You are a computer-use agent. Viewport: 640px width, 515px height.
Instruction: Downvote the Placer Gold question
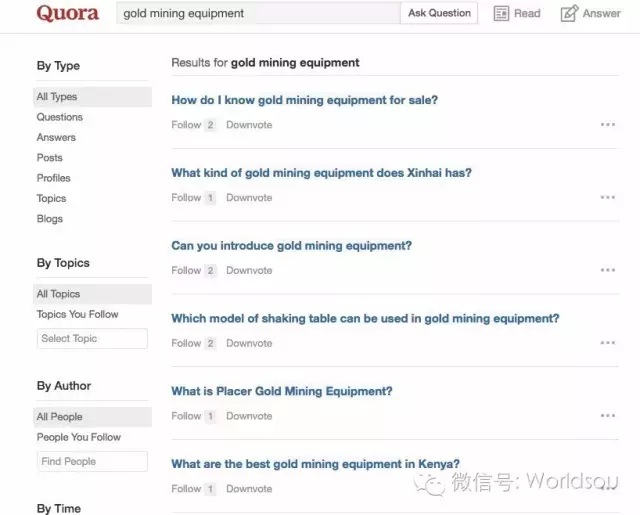tap(249, 416)
